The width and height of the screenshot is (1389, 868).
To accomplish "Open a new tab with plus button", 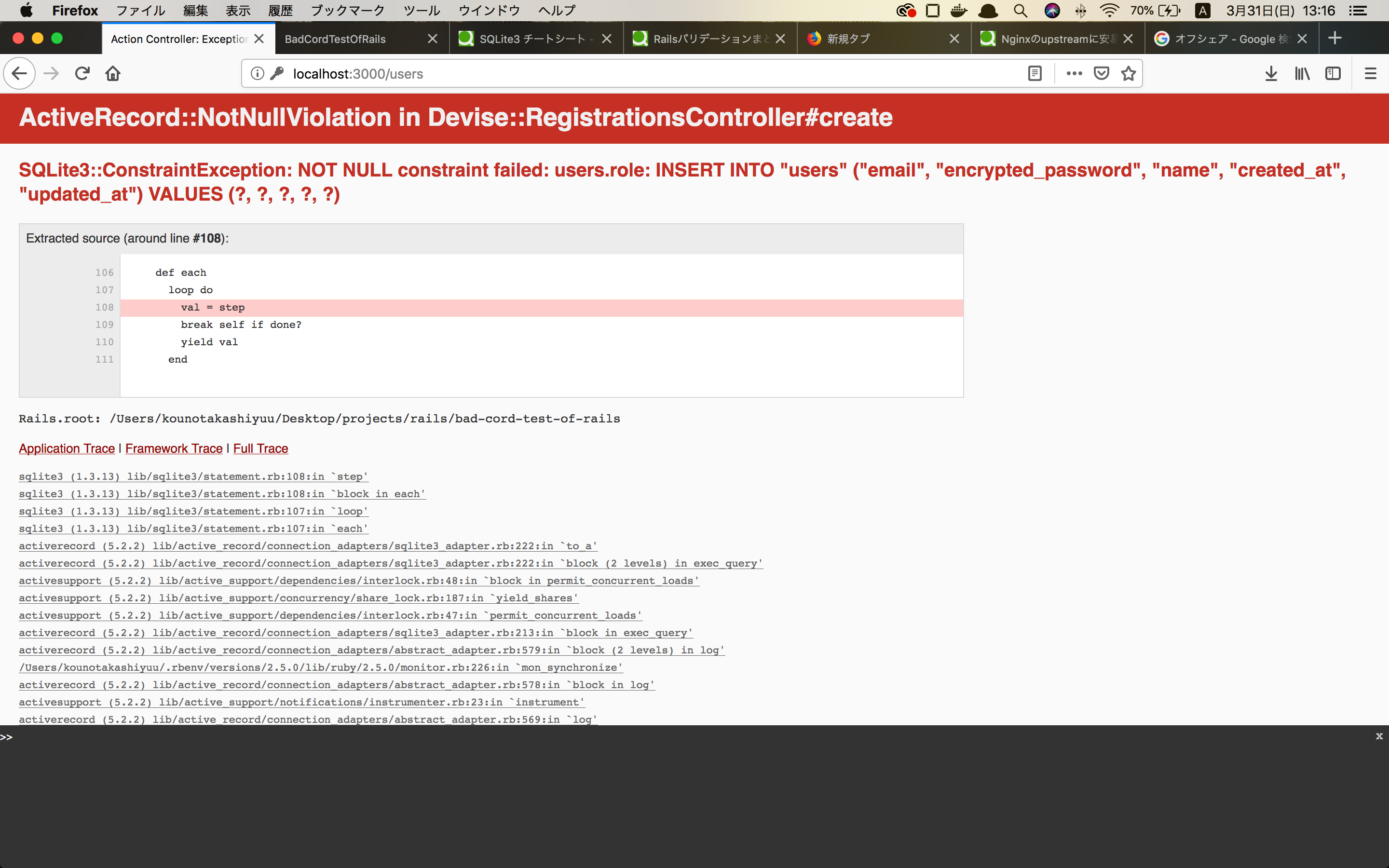I will tap(1335, 39).
